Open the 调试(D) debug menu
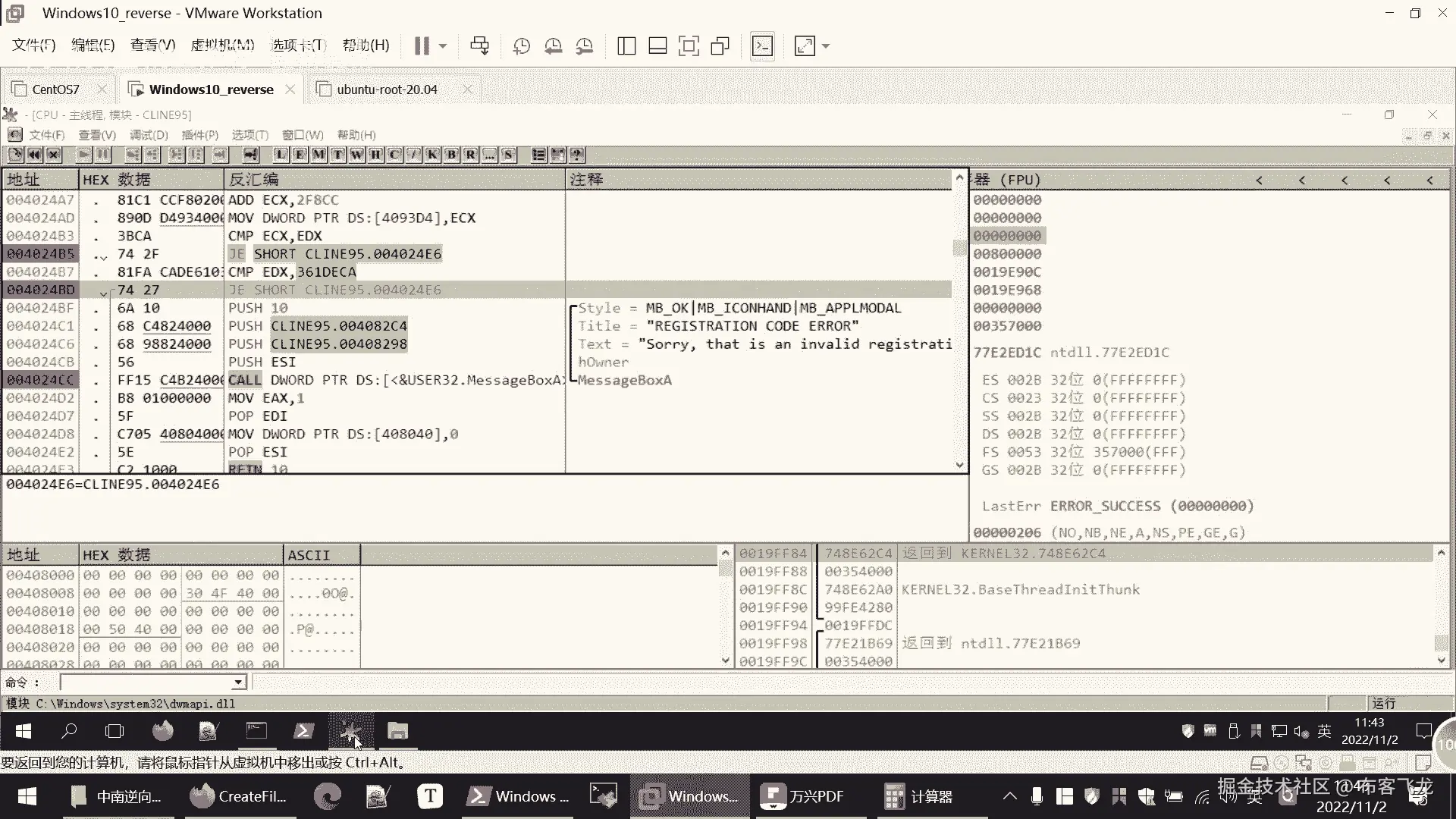The width and height of the screenshot is (1456, 819). click(149, 135)
